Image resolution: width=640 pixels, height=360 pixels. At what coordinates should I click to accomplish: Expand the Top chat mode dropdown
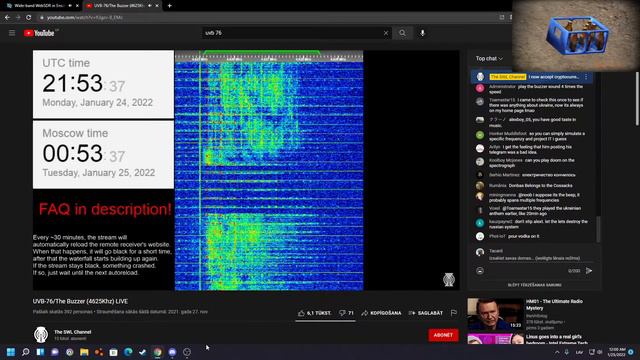[489, 59]
